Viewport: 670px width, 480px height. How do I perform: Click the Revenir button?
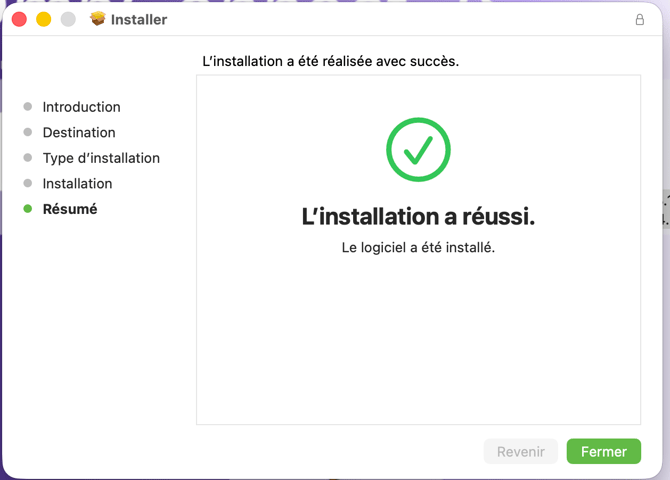521,451
